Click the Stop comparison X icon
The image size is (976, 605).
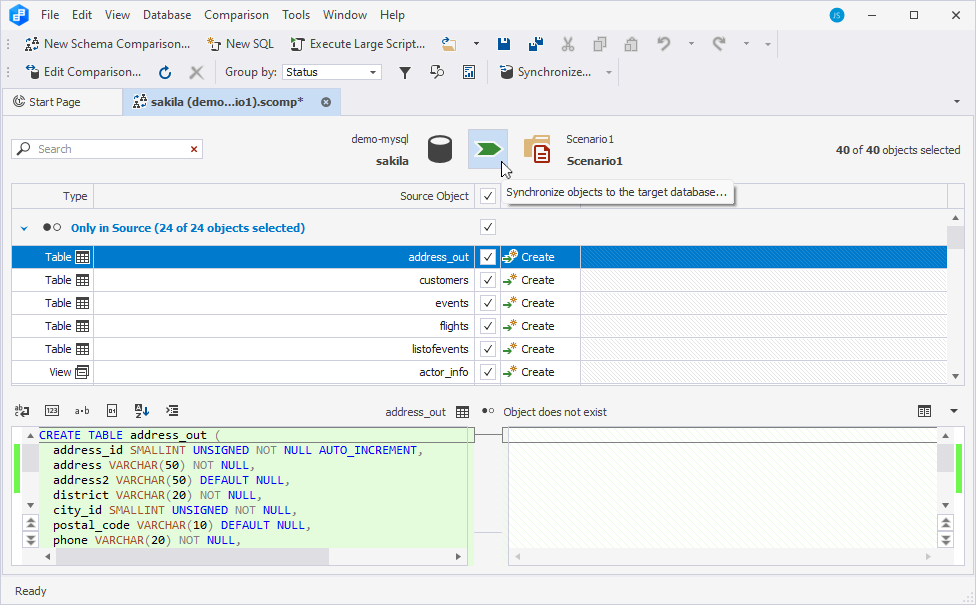196,72
